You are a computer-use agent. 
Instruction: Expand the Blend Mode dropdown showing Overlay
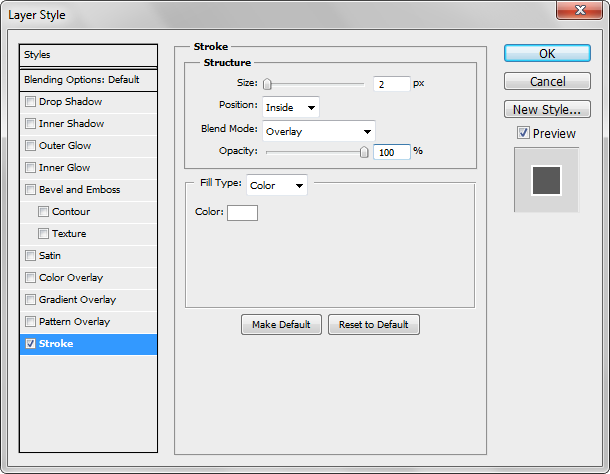318,131
